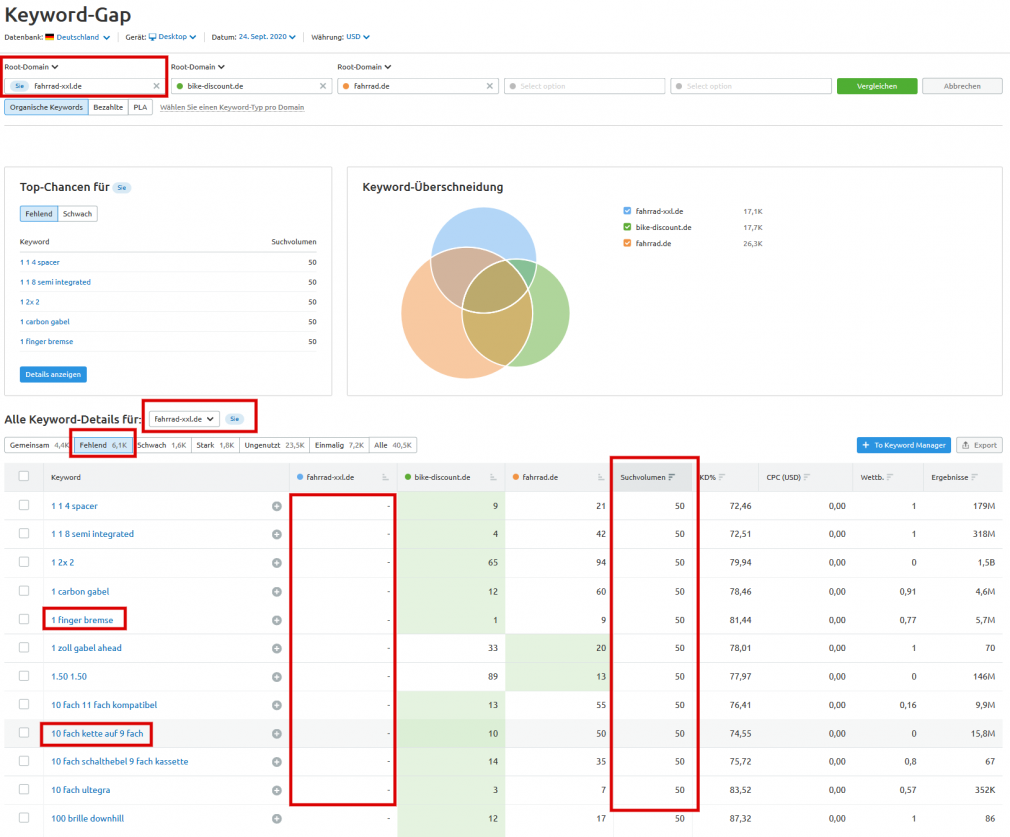Screen dimensions: 1010x837
Task: Sort by CPC (USD) column
Action: (806, 477)
